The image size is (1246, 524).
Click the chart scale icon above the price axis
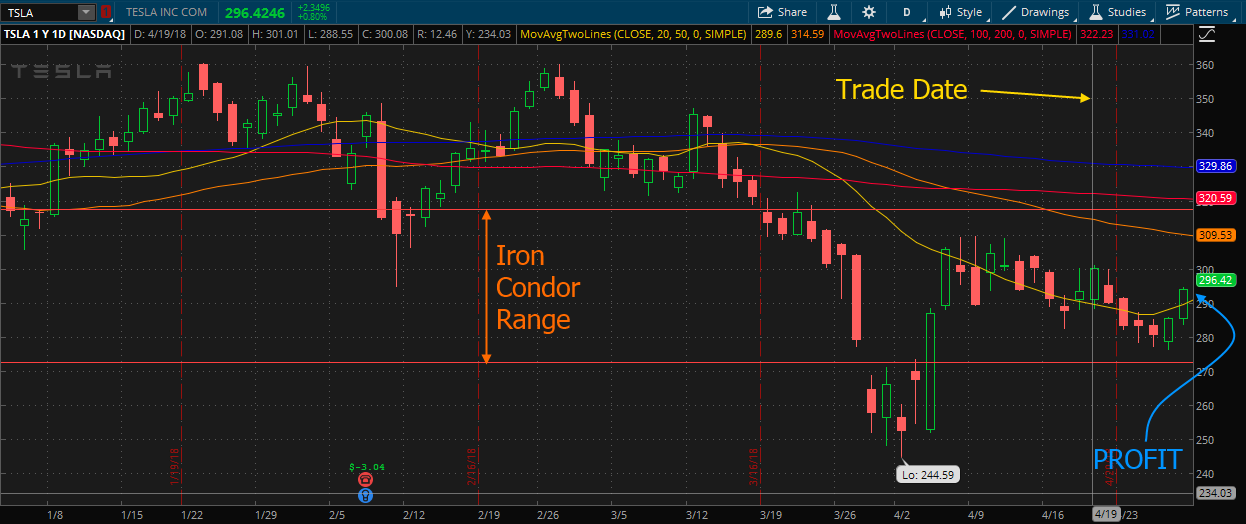click(1206, 34)
